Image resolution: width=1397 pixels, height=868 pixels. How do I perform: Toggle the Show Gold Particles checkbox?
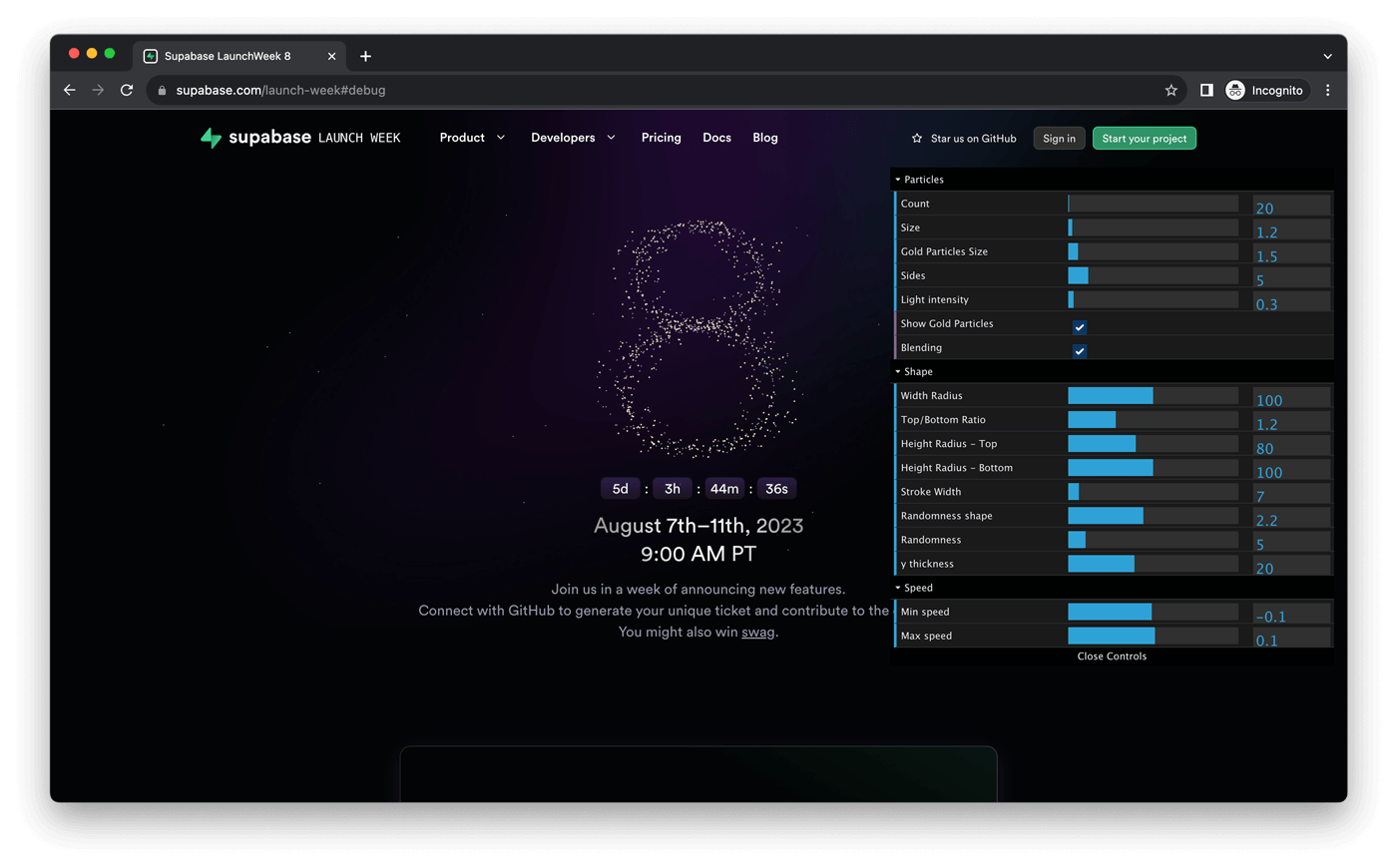[x=1079, y=327]
